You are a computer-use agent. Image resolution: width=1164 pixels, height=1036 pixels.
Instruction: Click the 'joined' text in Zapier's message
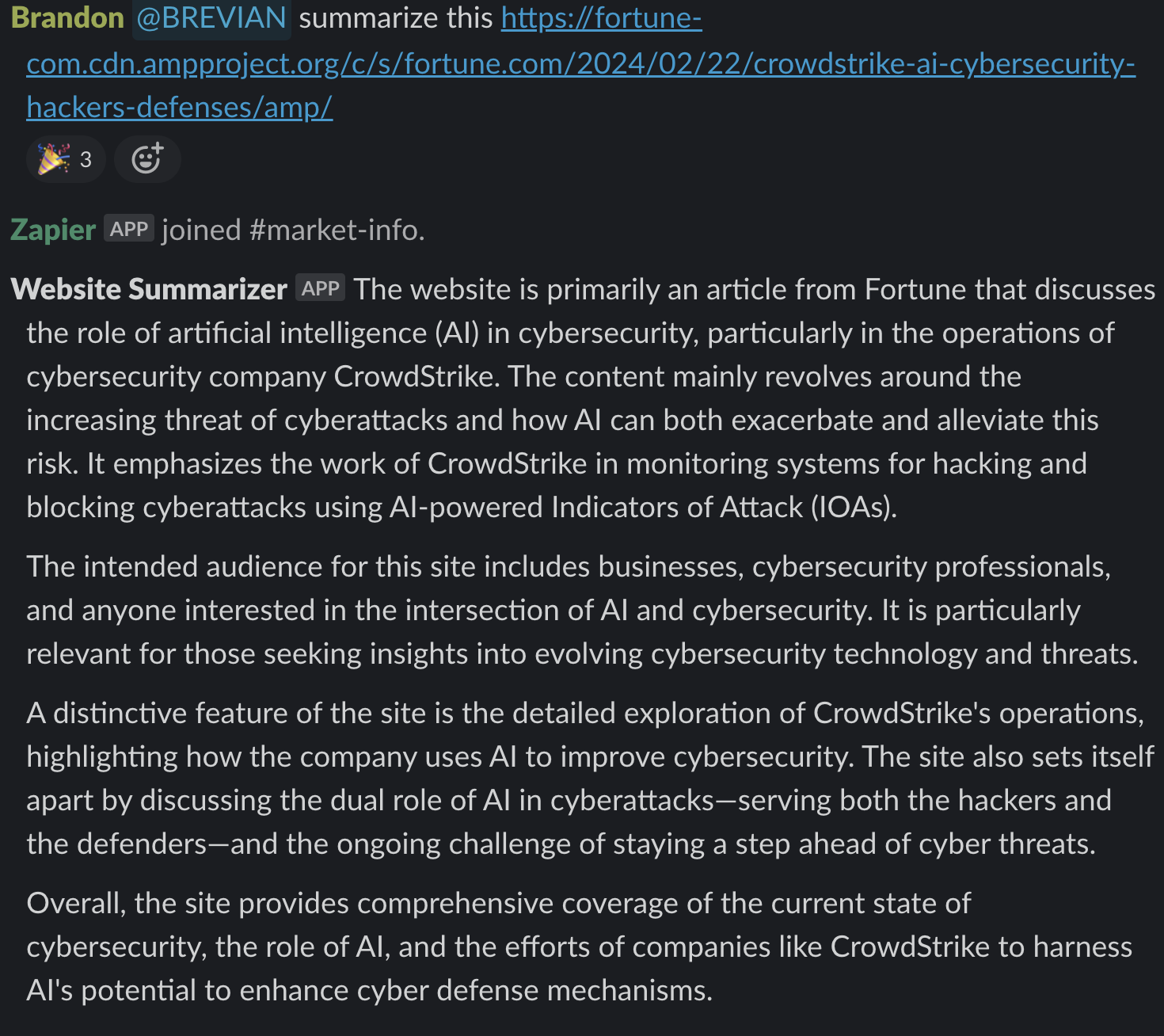point(201,230)
